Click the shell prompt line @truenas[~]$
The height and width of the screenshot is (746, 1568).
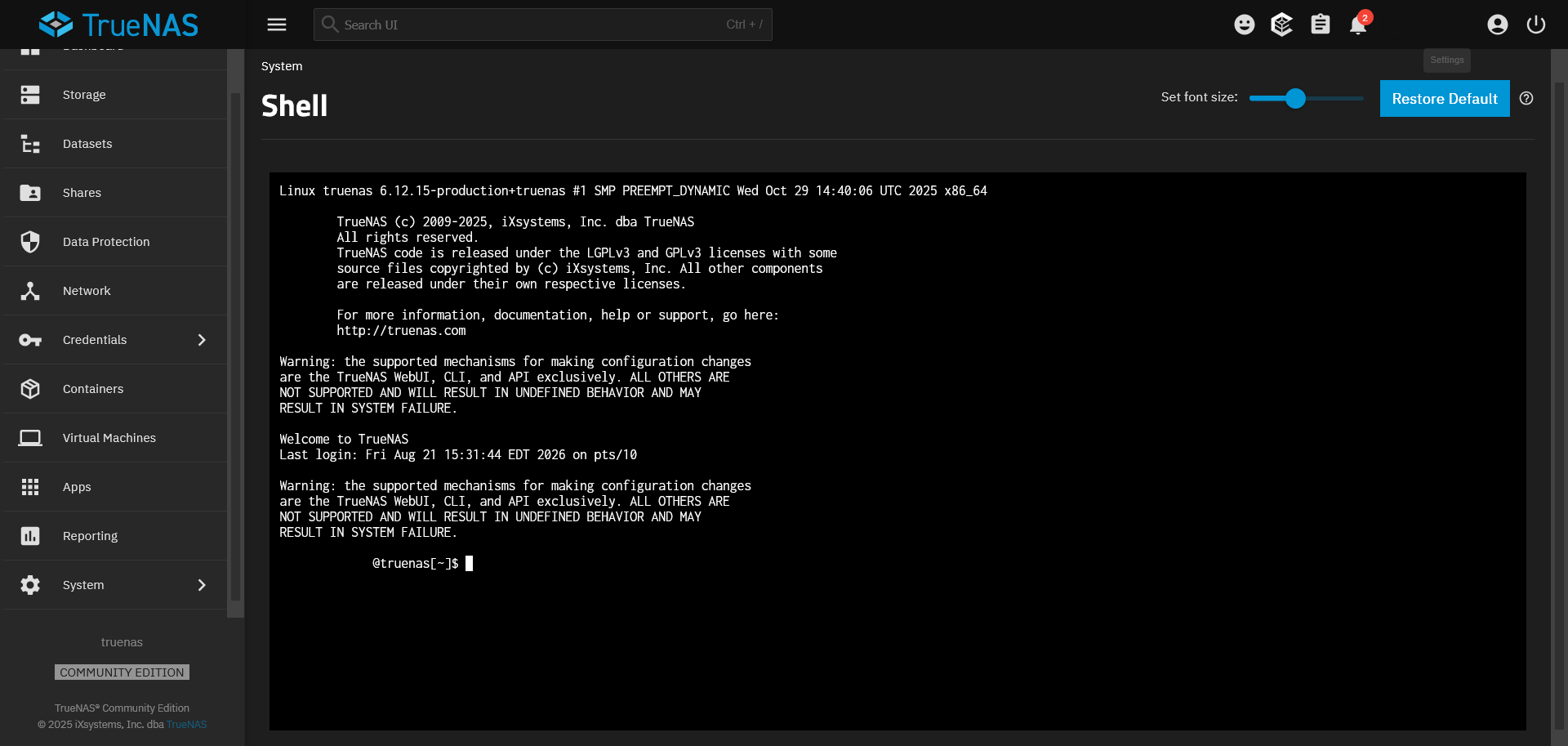coord(415,564)
